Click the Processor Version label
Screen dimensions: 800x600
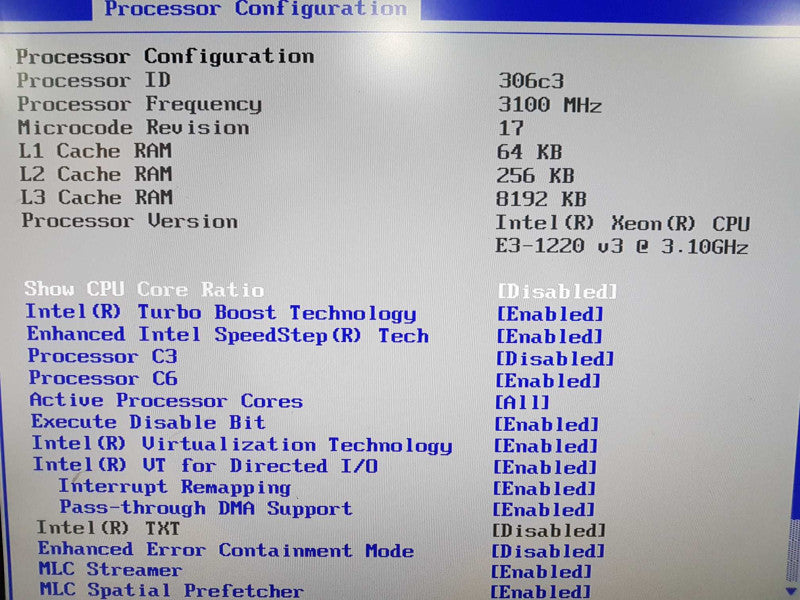[x=130, y=221]
